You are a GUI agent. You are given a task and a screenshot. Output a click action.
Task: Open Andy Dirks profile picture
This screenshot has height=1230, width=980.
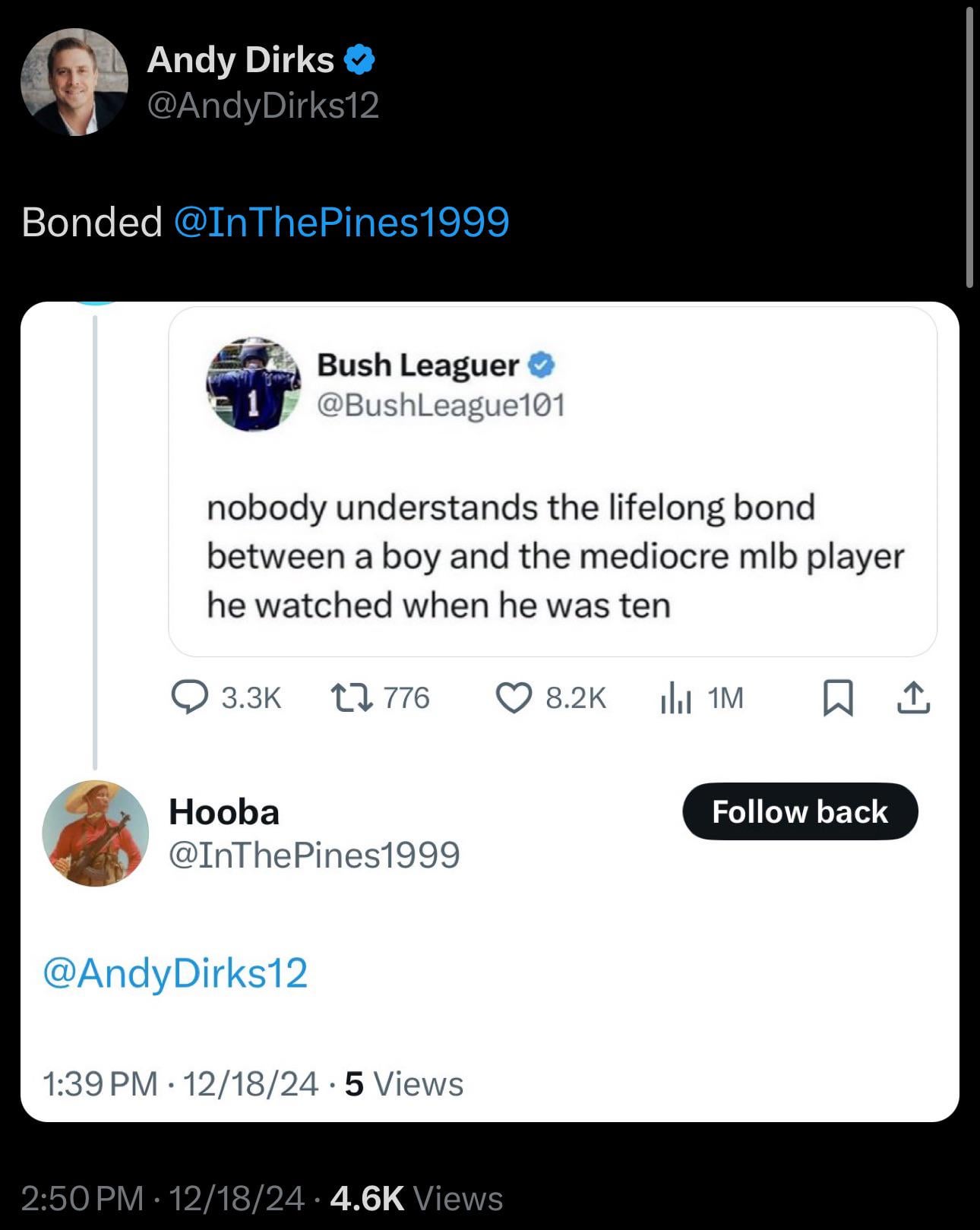click(x=74, y=82)
